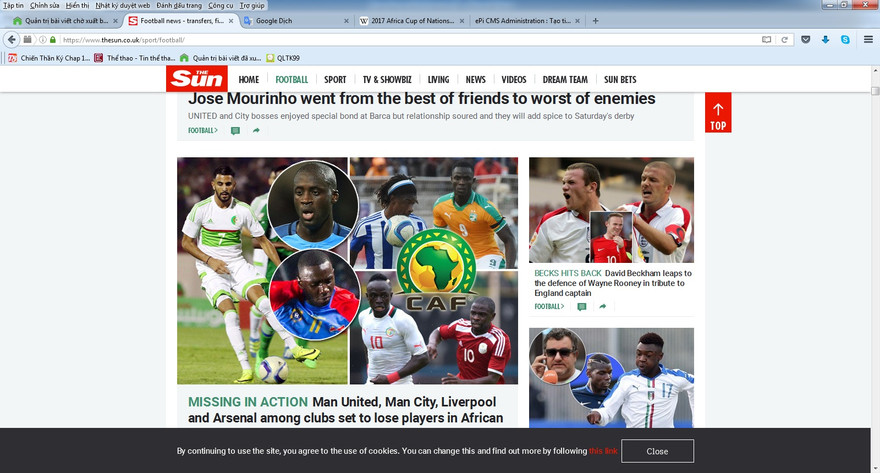The width and height of the screenshot is (880, 473).
Task: Click The Sun logo
Action: (197, 79)
